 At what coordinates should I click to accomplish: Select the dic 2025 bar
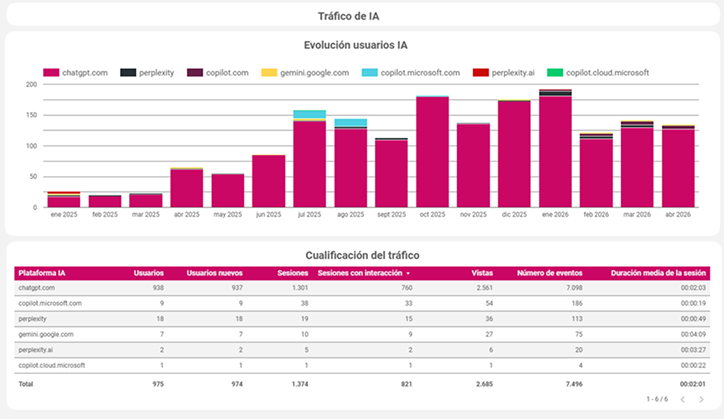pos(514,153)
